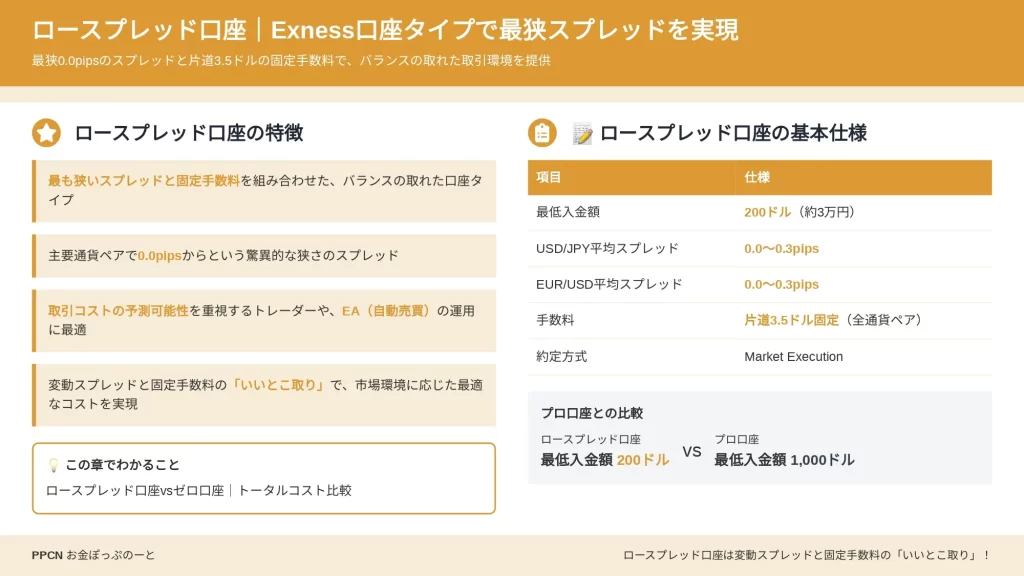This screenshot has width=1024, height=576.
Task: Click the EUR/USD平均スプレッド row label
Action: point(609,285)
